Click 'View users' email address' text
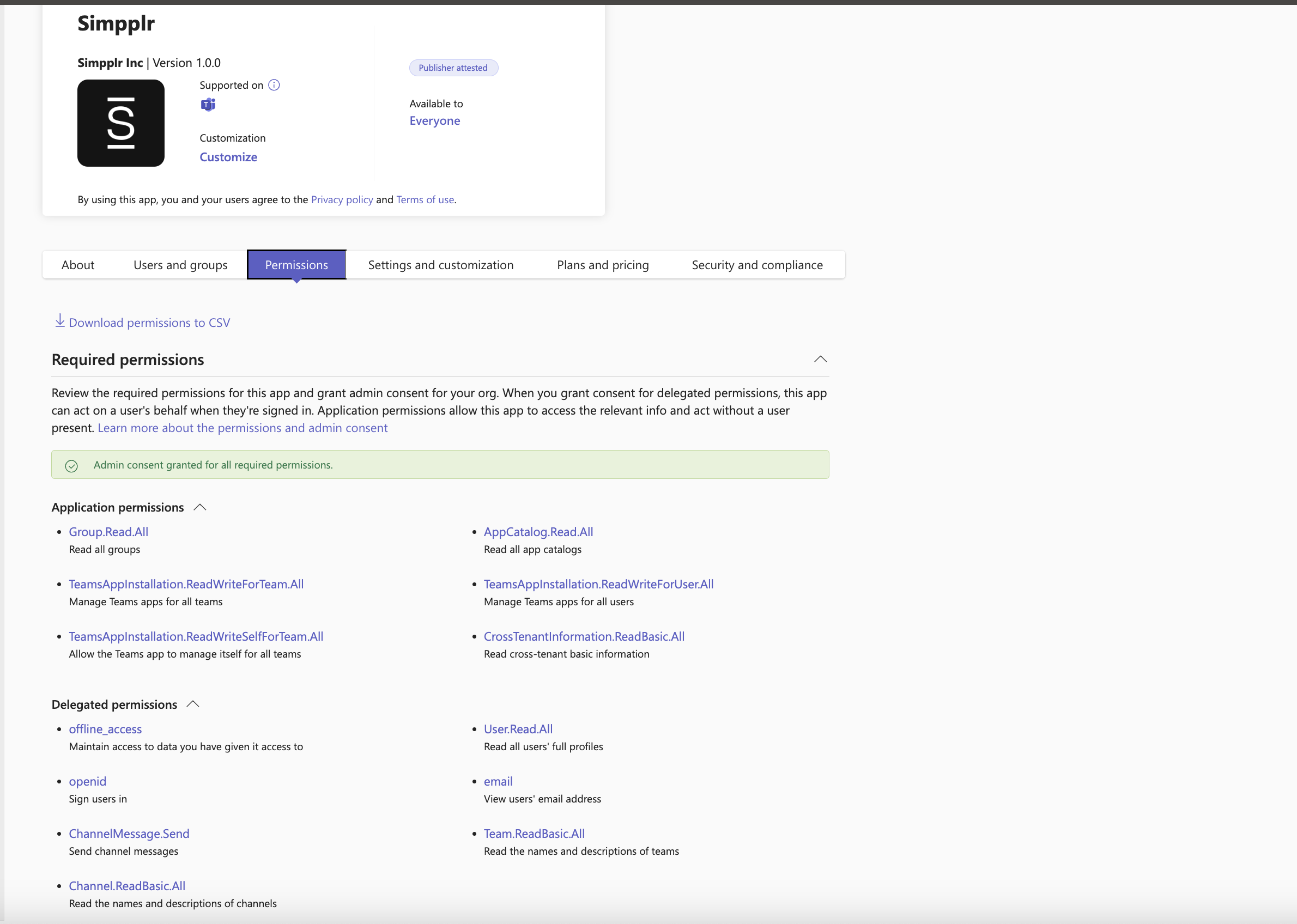The height and width of the screenshot is (924, 1297). pyautogui.click(x=542, y=799)
